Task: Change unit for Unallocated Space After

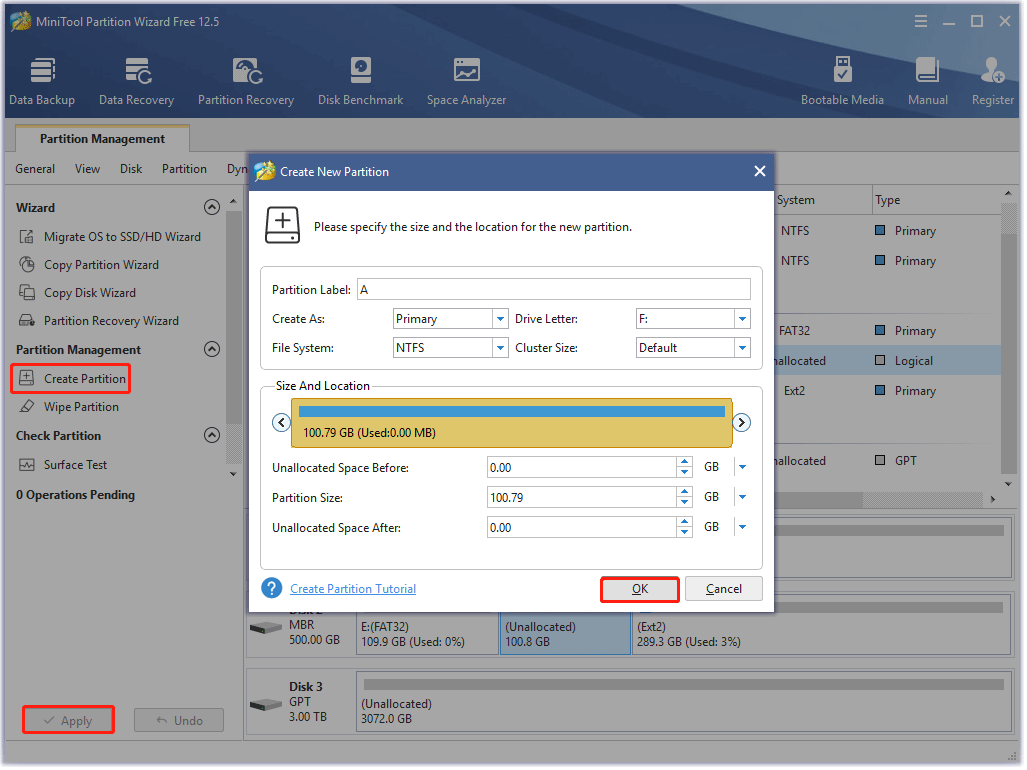Action: pyautogui.click(x=744, y=528)
